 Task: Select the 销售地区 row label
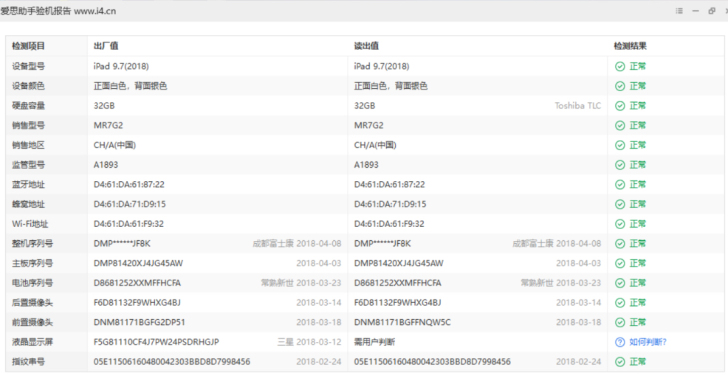28,145
